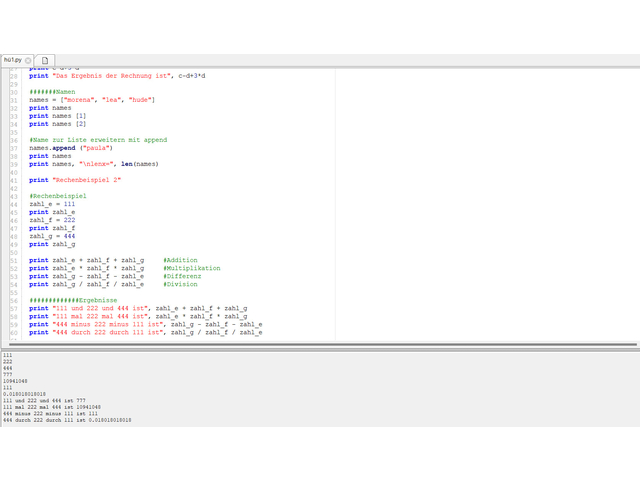The height and width of the screenshot is (480, 640).
Task: Click console output "444 durch 222 durch 111 ist 0.018018018018"
Action: tap(67, 420)
